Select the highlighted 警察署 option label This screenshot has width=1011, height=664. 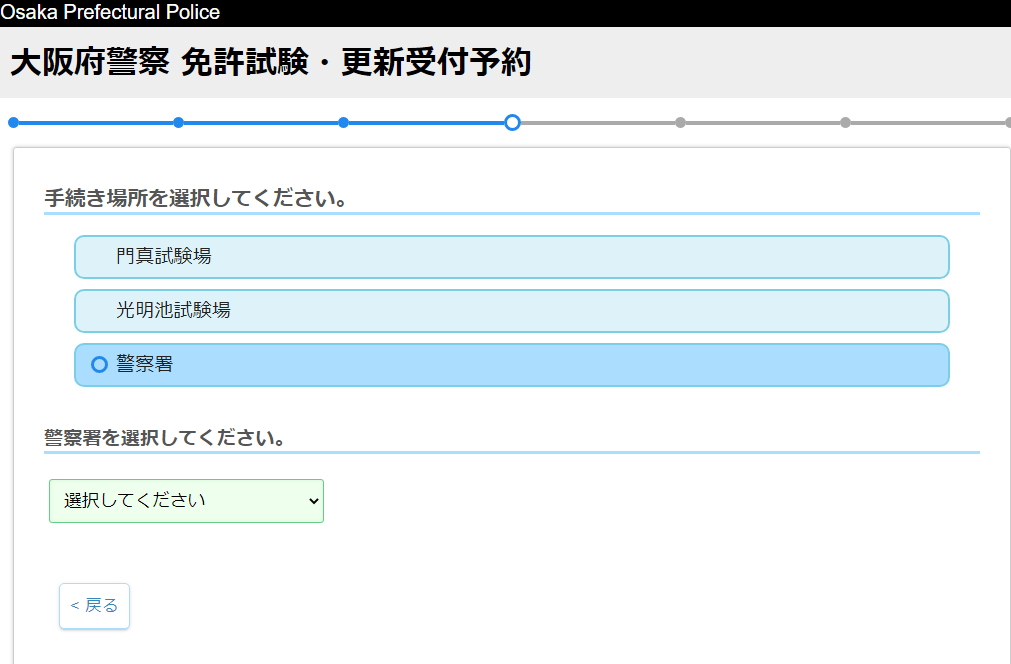point(145,365)
